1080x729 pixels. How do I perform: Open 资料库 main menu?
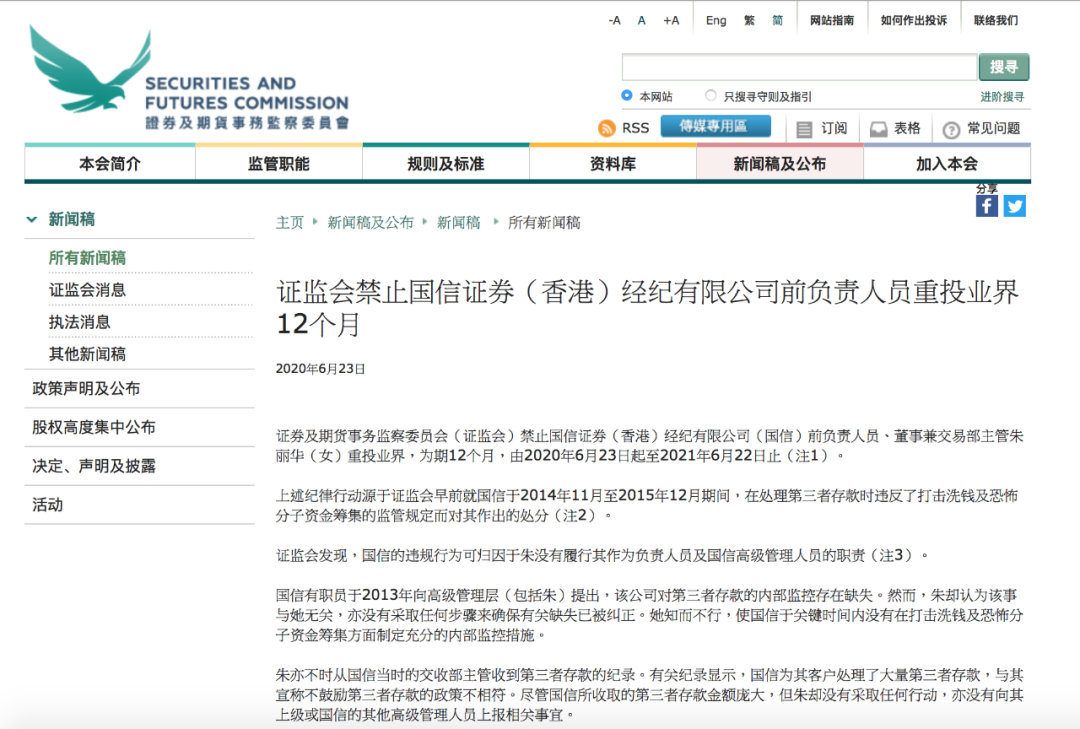[613, 164]
